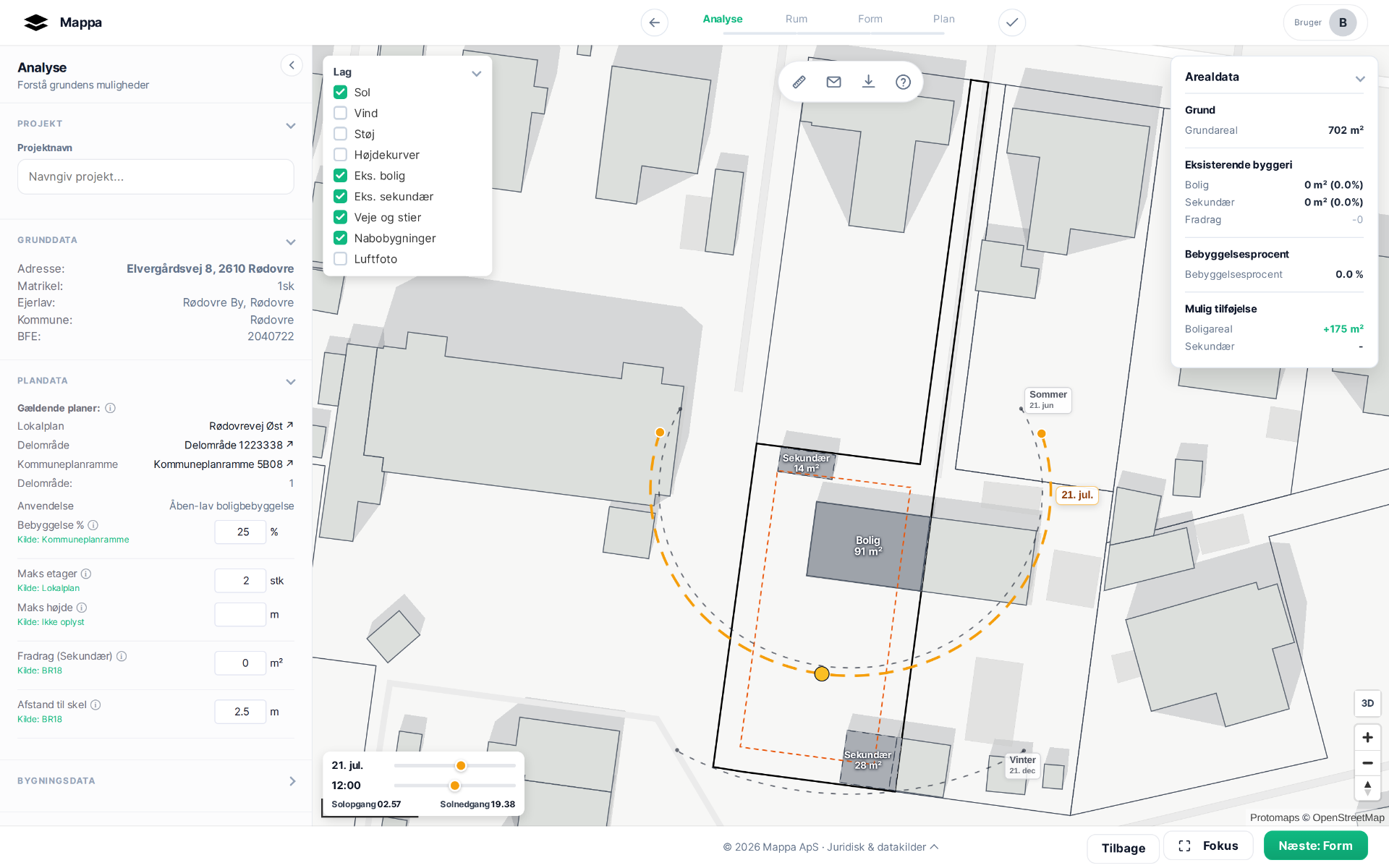This screenshot has width=1389, height=868.
Task: Open the Kommuneplanramme 5B08 link
Action: pos(224,464)
